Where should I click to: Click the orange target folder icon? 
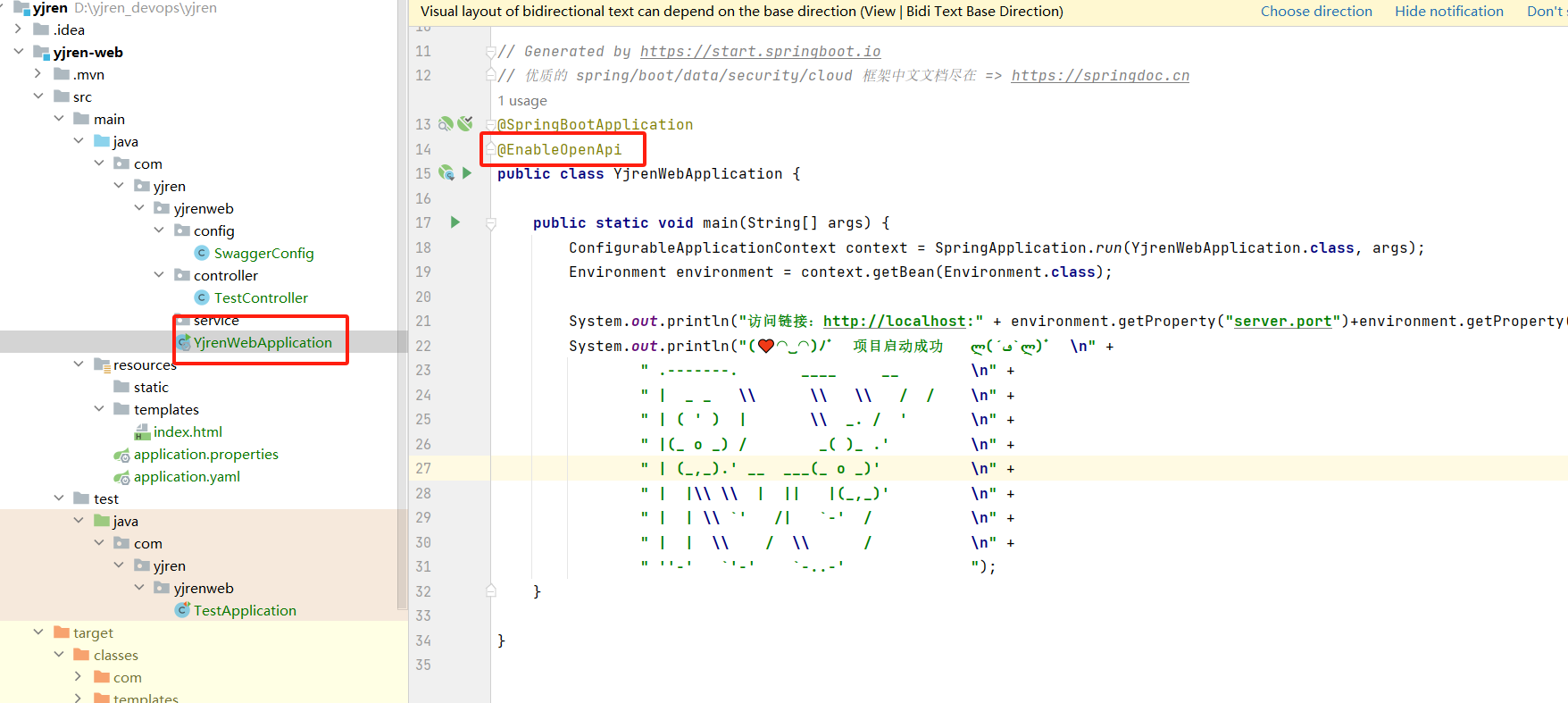[62, 632]
